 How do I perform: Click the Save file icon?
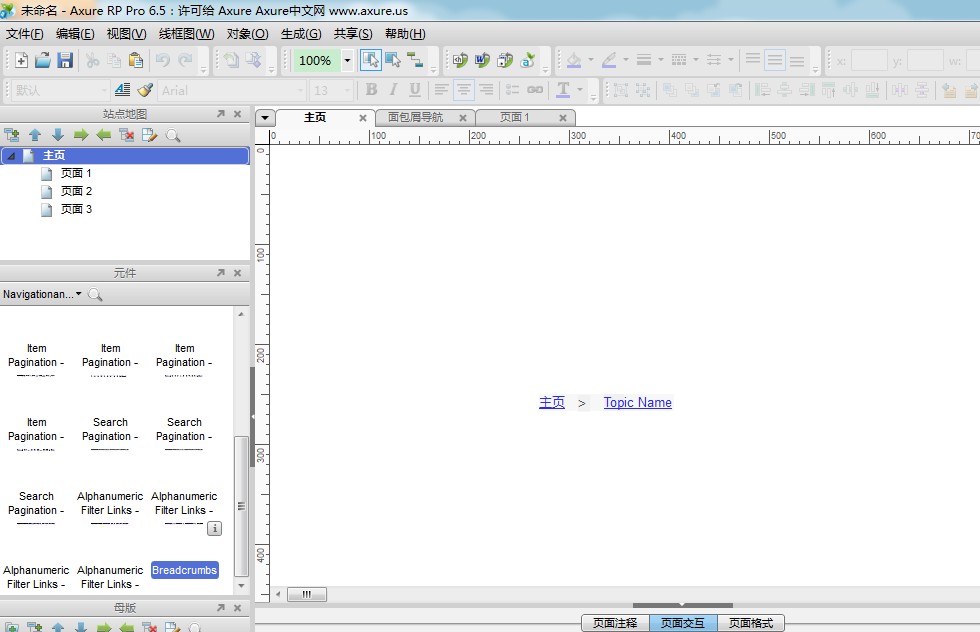pos(65,60)
